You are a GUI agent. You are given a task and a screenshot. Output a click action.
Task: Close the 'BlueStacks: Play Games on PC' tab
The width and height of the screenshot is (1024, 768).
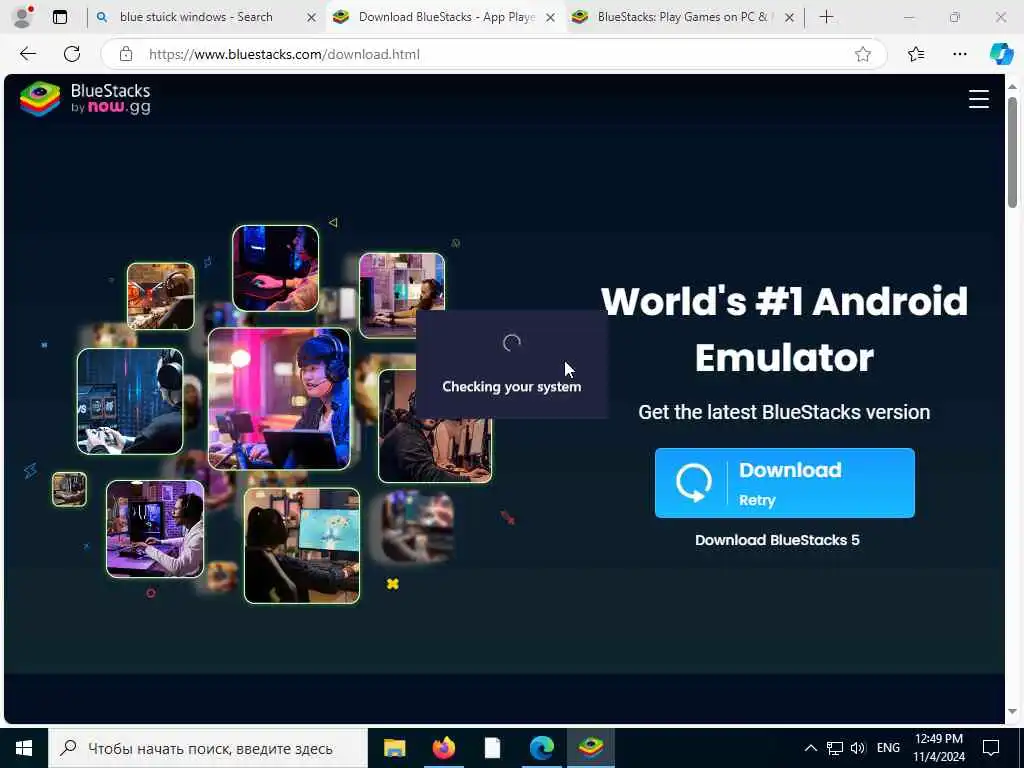coord(790,18)
